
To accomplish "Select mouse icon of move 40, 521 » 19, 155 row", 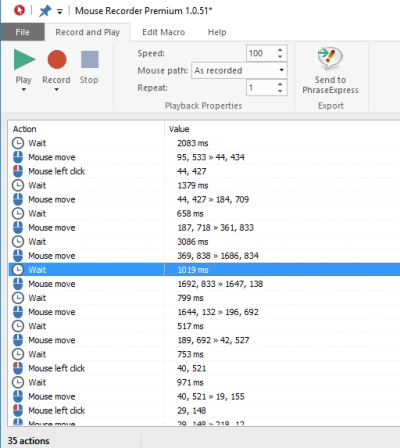I will coord(18,396).
